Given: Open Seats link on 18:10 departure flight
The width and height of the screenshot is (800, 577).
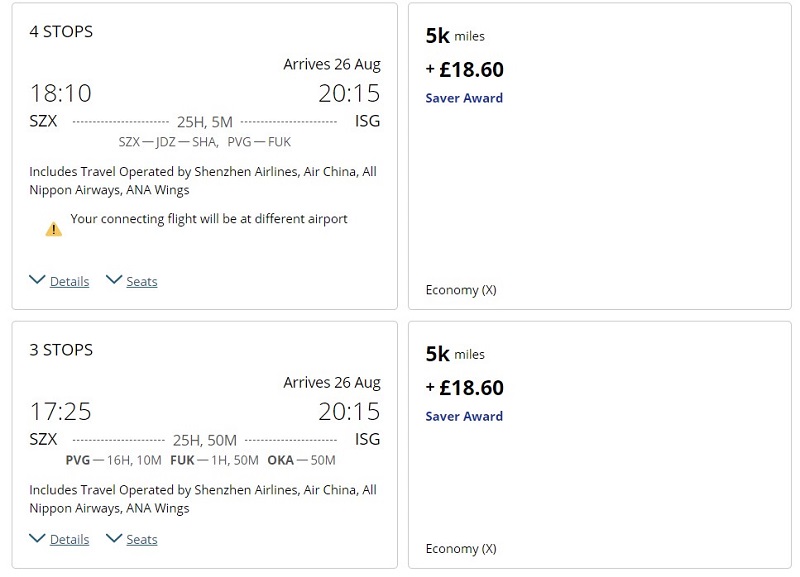Looking at the screenshot, I should point(142,282).
